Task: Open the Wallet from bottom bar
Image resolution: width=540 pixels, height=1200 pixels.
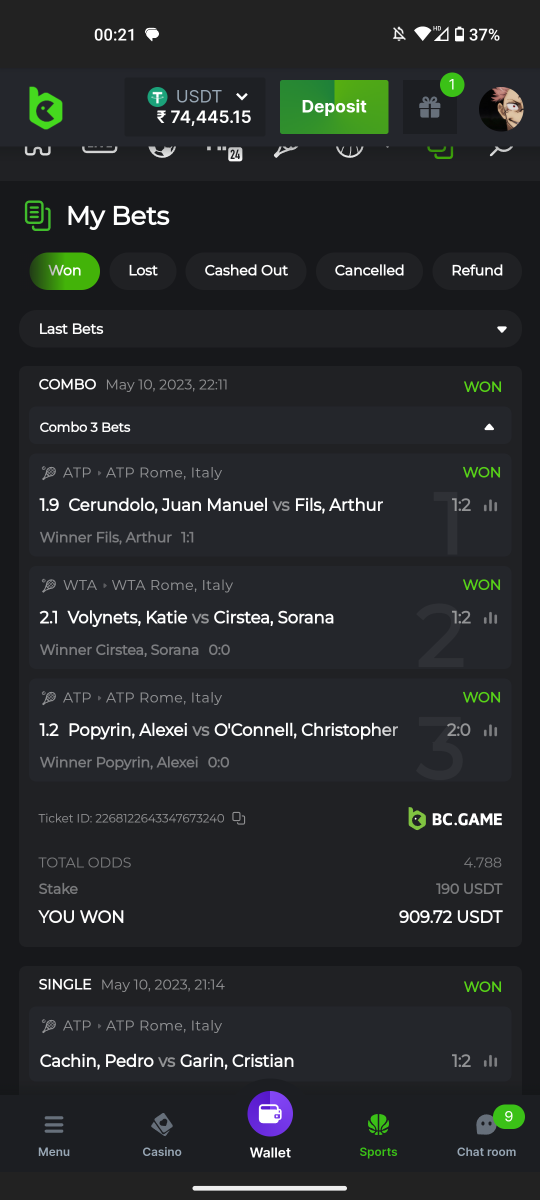Action: 270,1126
